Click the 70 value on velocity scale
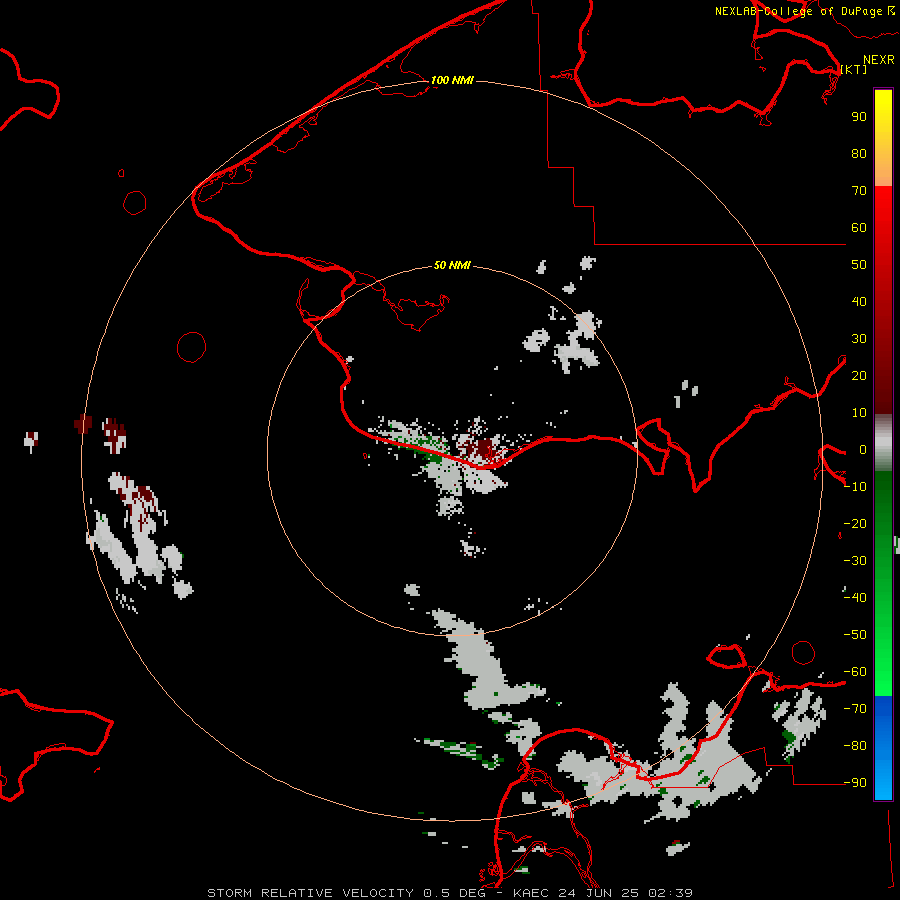 859,191
